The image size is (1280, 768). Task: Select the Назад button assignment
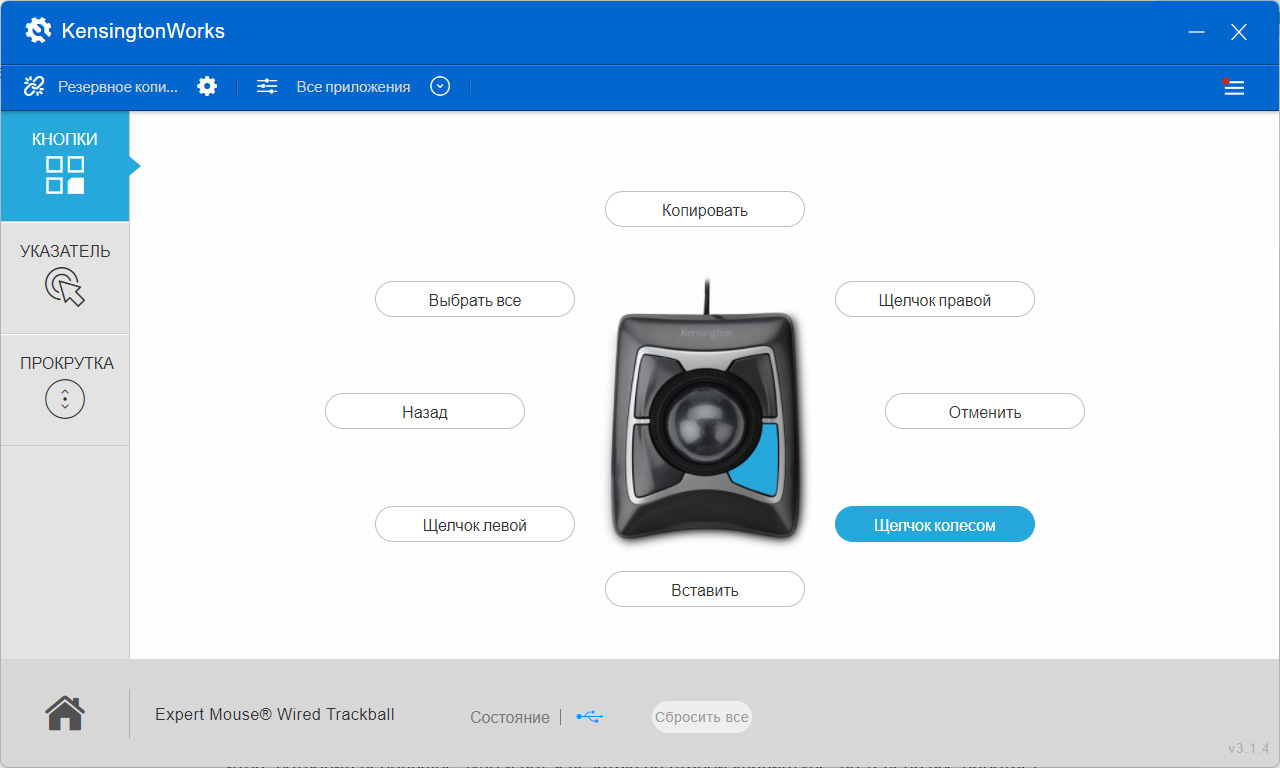tap(425, 412)
